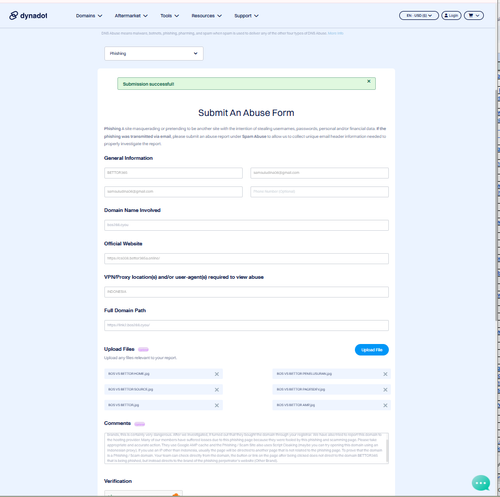Click the email field beside the name field
This screenshot has width=500, height=497.
[x=319, y=173]
